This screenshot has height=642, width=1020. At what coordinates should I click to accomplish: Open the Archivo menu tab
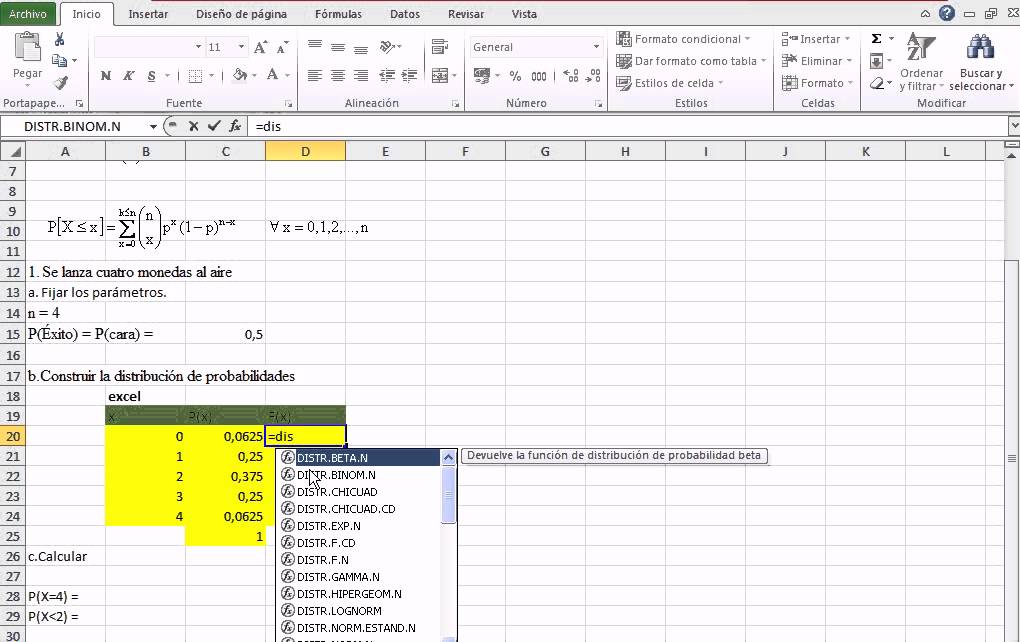click(x=27, y=14)
